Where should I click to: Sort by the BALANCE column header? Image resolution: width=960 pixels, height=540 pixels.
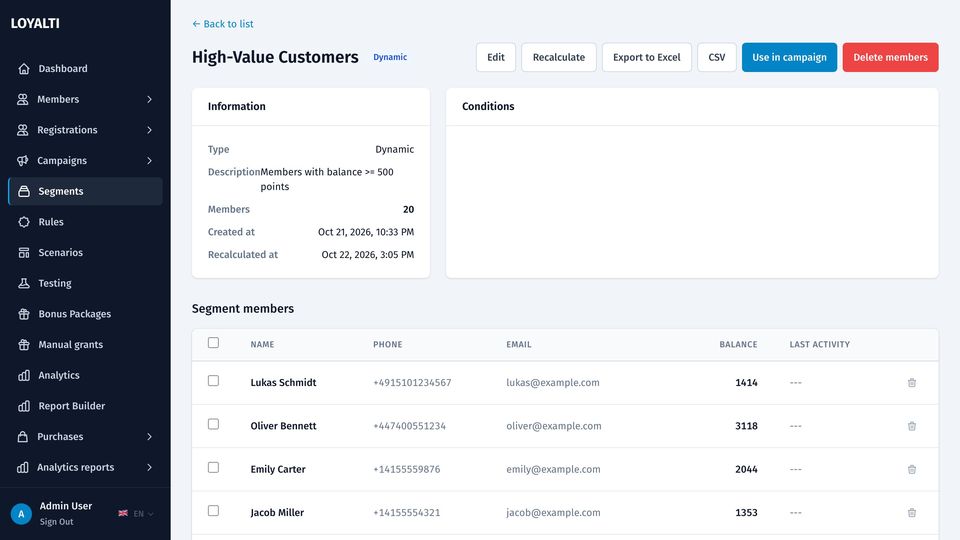738,345
